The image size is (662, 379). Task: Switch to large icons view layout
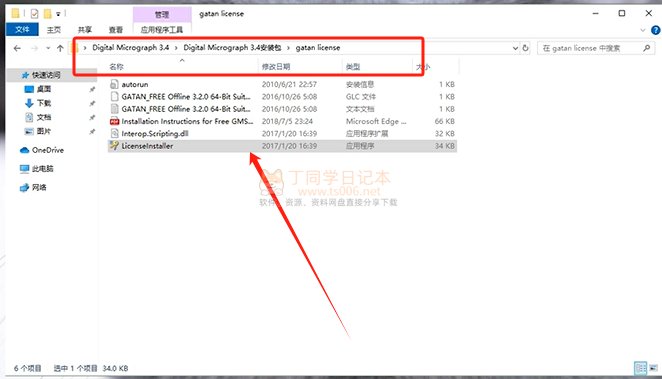pyautogui.click(x=654, y=368)
